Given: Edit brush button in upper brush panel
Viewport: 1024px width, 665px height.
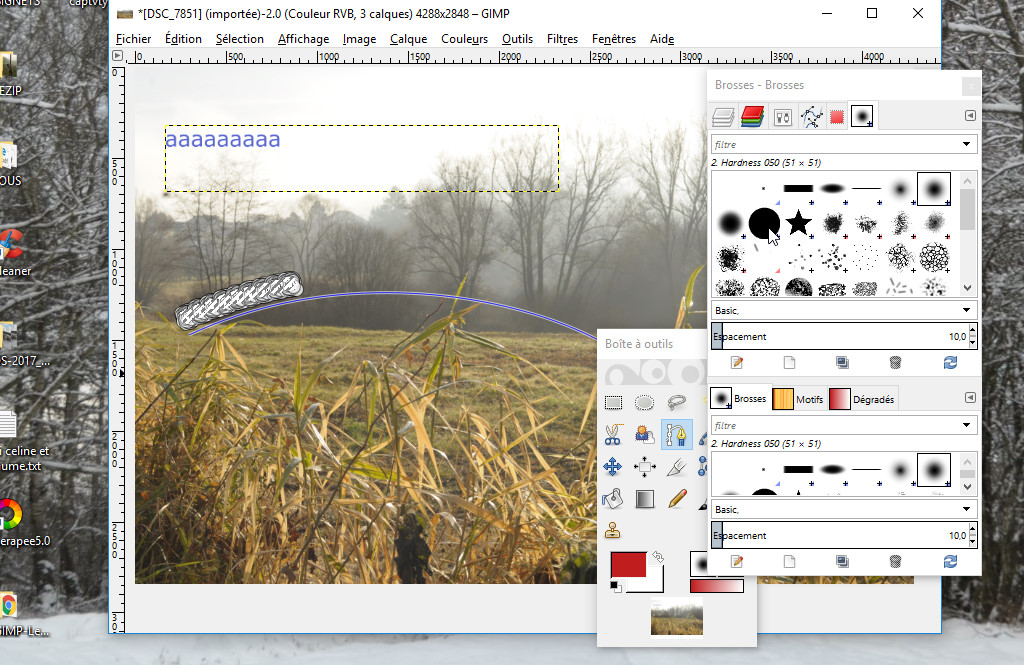Looking at the screenshot, I should [x=737, y=363].
